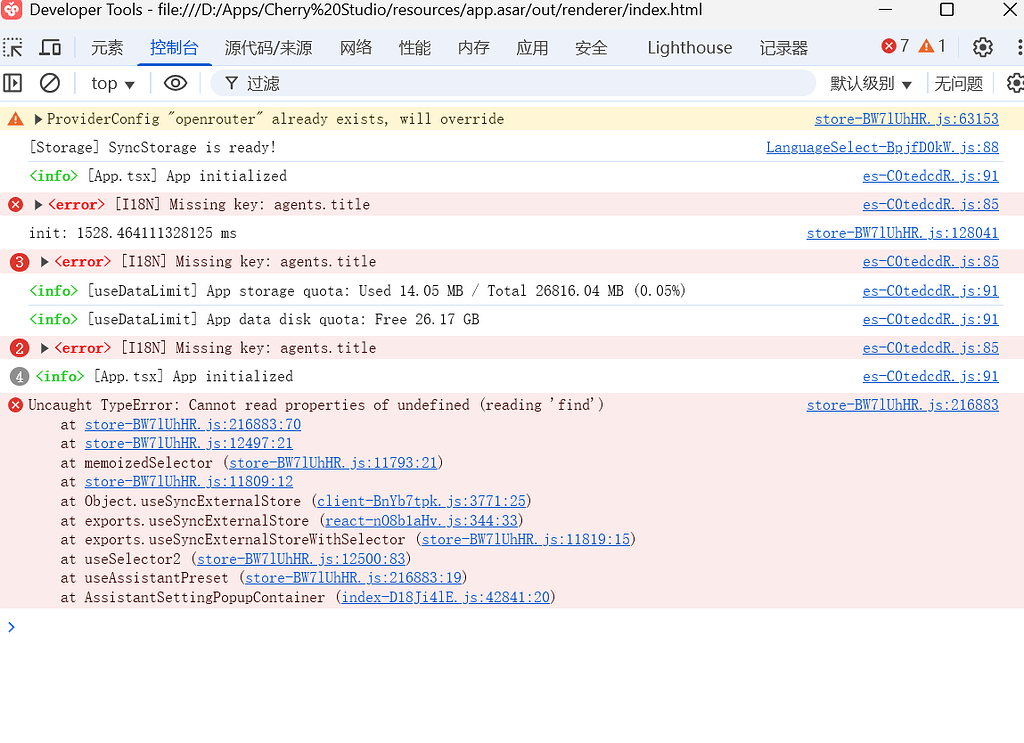
Task: Open the 安全 tab
Action: pos(591,48)
